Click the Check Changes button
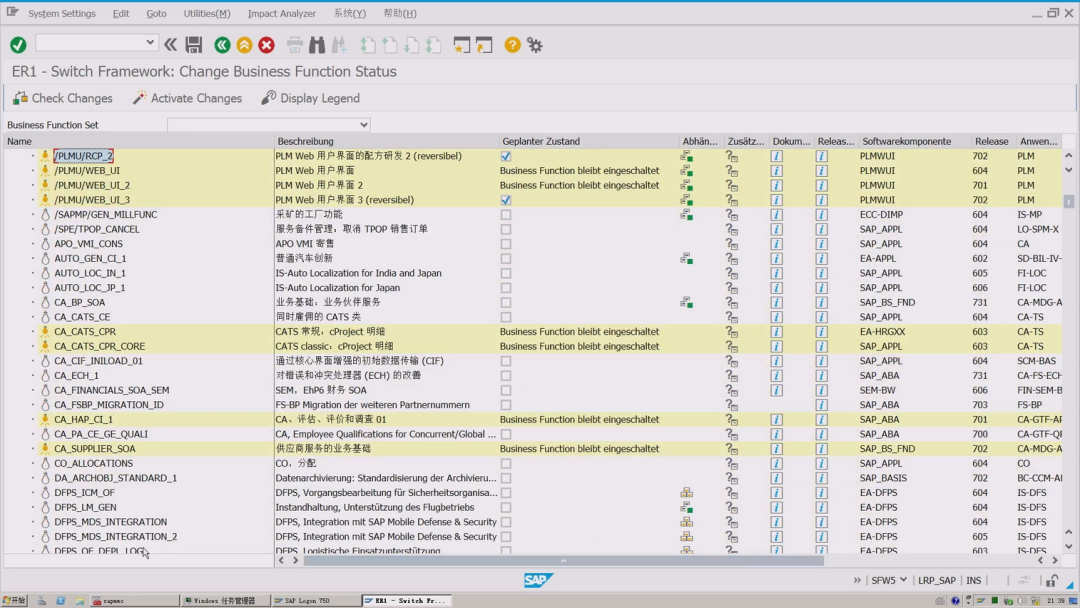1080x608 pixels. point(63,98)
